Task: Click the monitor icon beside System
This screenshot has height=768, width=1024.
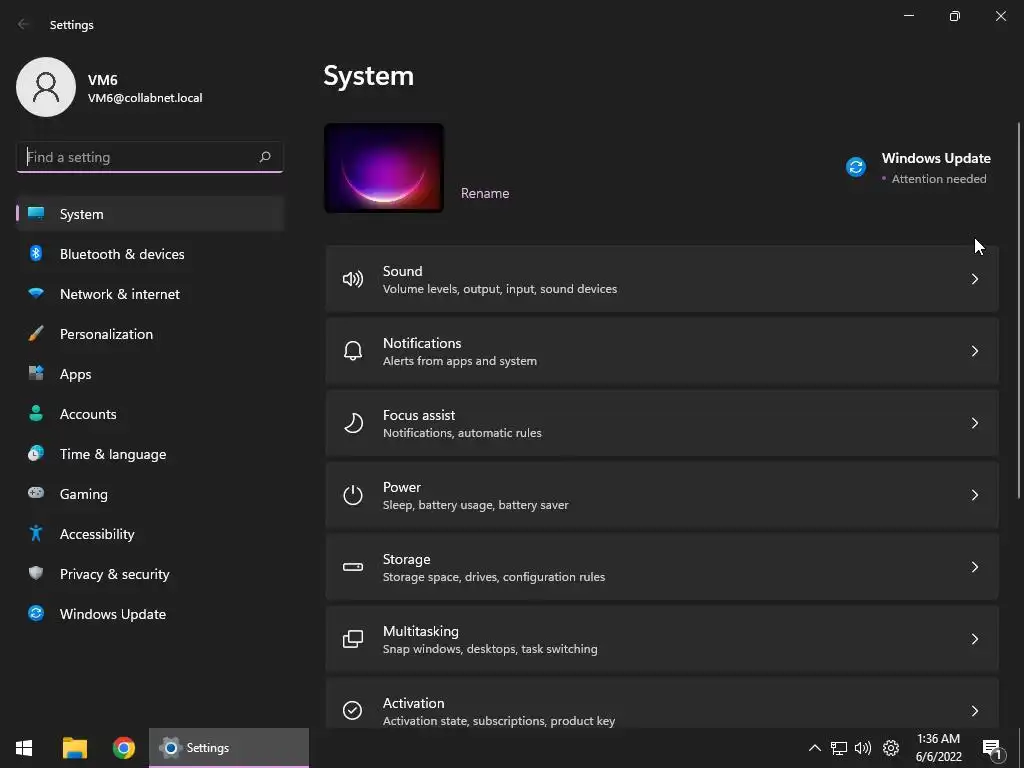Action: point(36,214)
